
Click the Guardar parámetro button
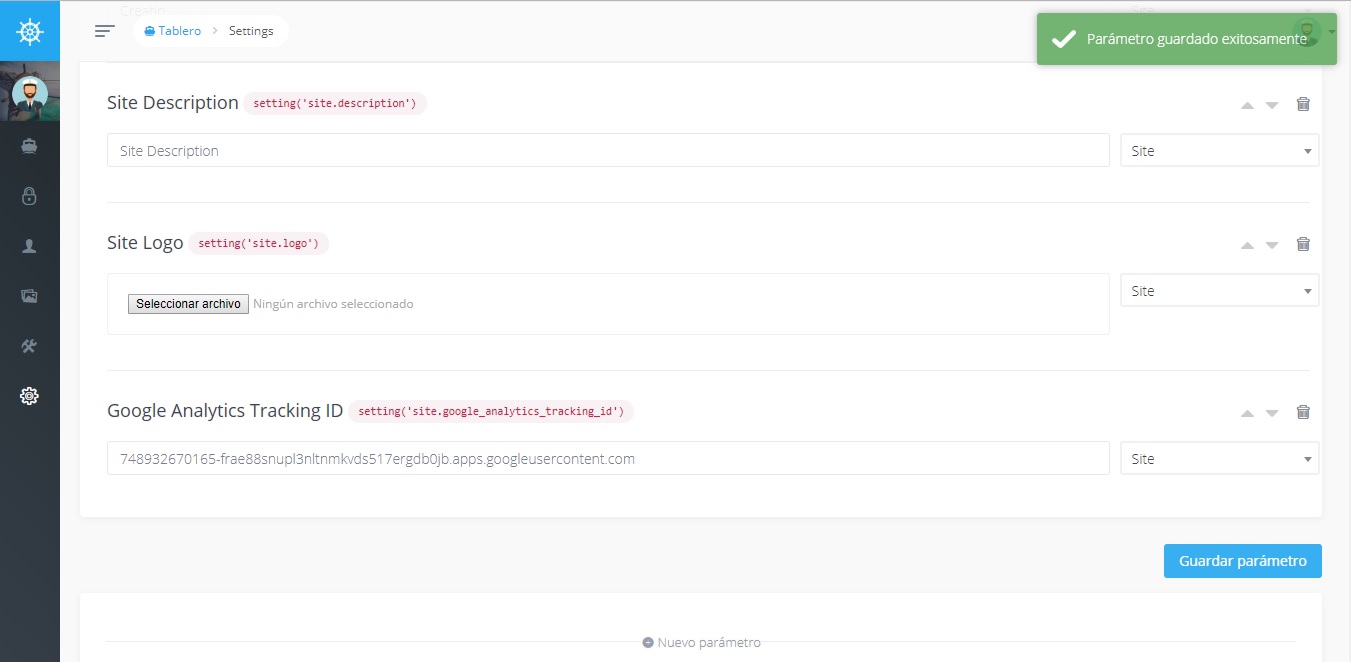[1242, 561]
